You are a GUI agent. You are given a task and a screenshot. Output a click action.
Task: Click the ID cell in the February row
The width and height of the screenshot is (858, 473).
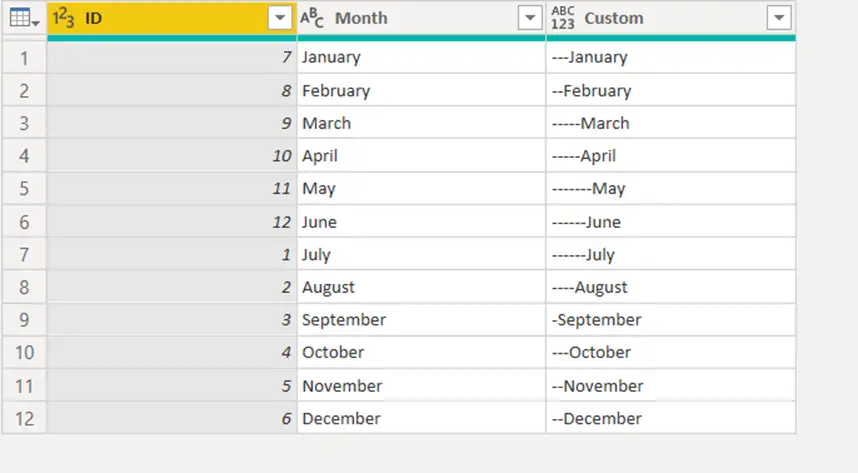coord(172,90)
